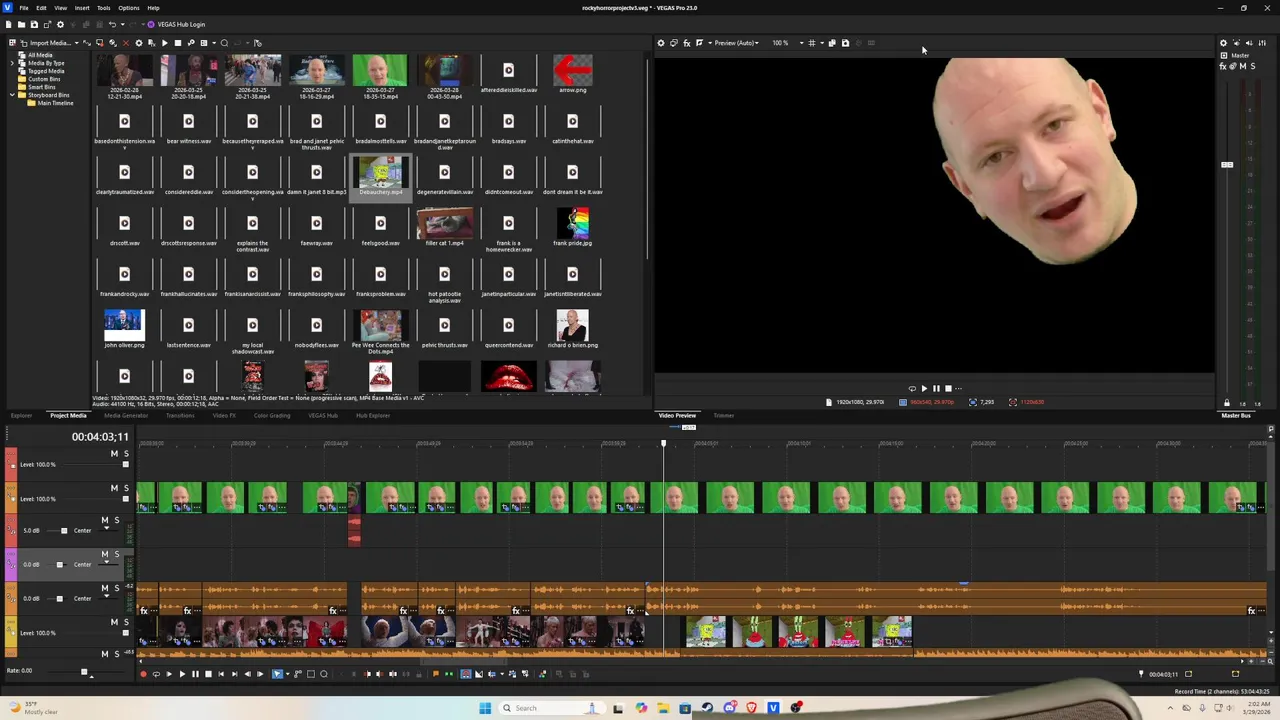The image size is (1280, 720).
Task: Switch to the Video FX tab
Action: (x=224, y=415)
